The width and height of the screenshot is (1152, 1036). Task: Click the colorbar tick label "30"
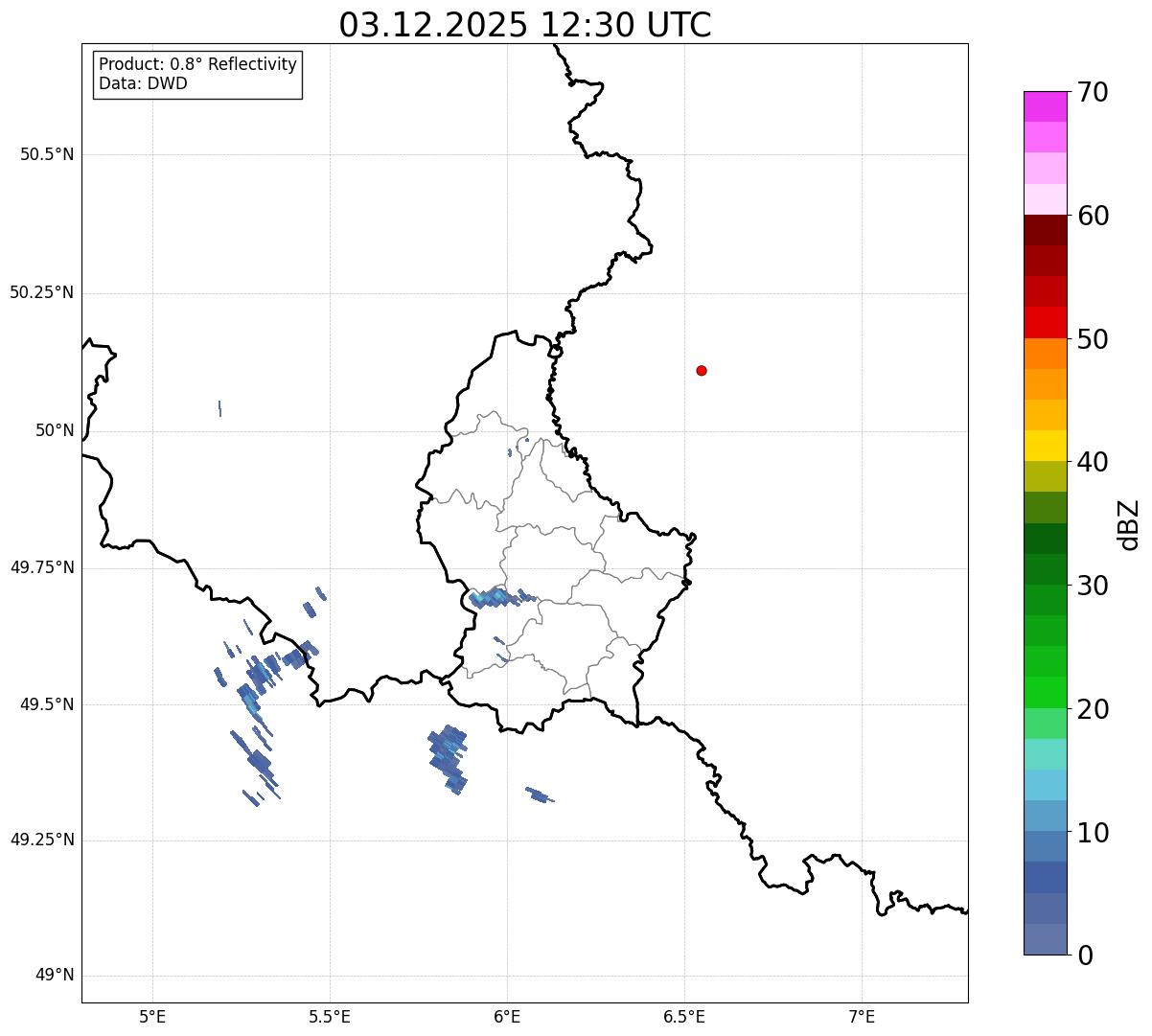tap(1093, 586)
